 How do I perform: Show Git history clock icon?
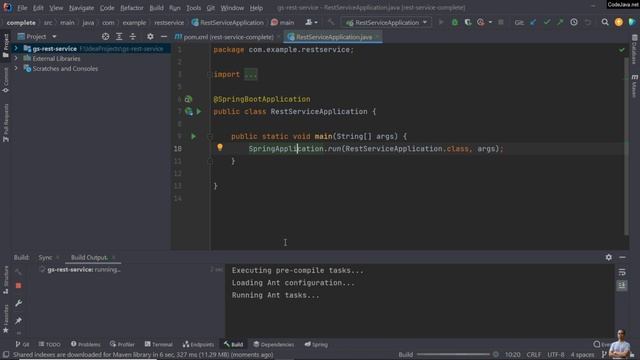point(574,22)
